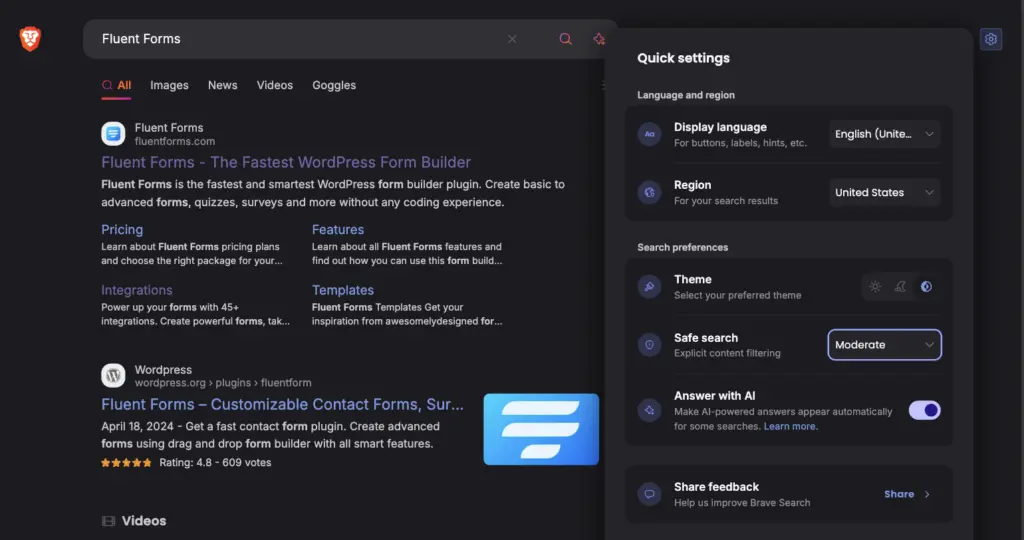Open Fluent Forms Fastest WordPress Form Builder result
Image resolution: width=1024 pixels, height=540 pixels.
(x=286, y=163)
